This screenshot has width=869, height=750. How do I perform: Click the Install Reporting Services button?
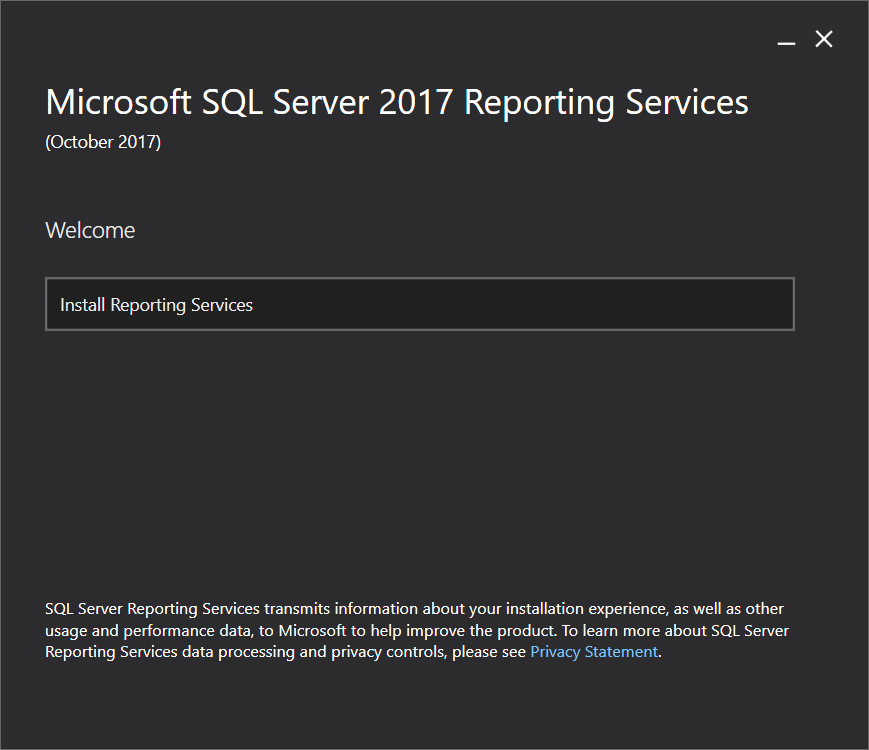click(x=420, y=304)
